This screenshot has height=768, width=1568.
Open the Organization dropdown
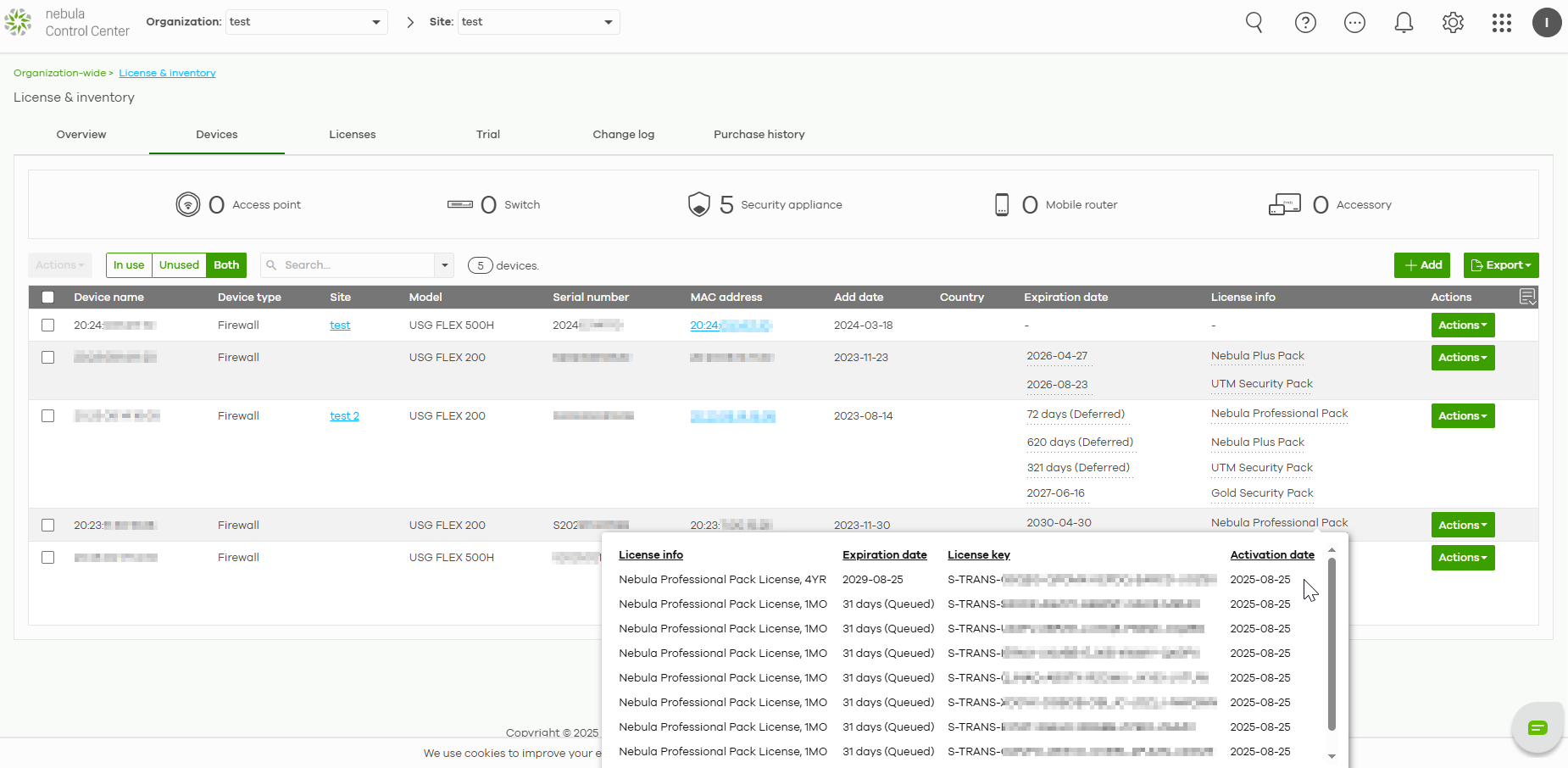(x=307, y=22)
